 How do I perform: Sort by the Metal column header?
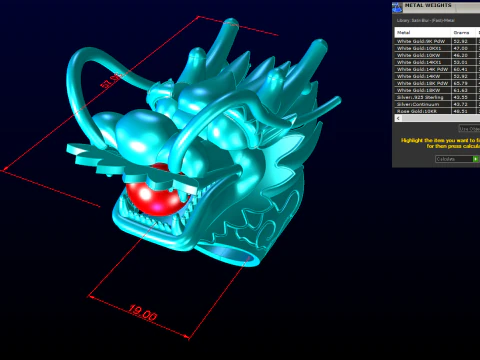pyautogui.click(x=423, y=33)
